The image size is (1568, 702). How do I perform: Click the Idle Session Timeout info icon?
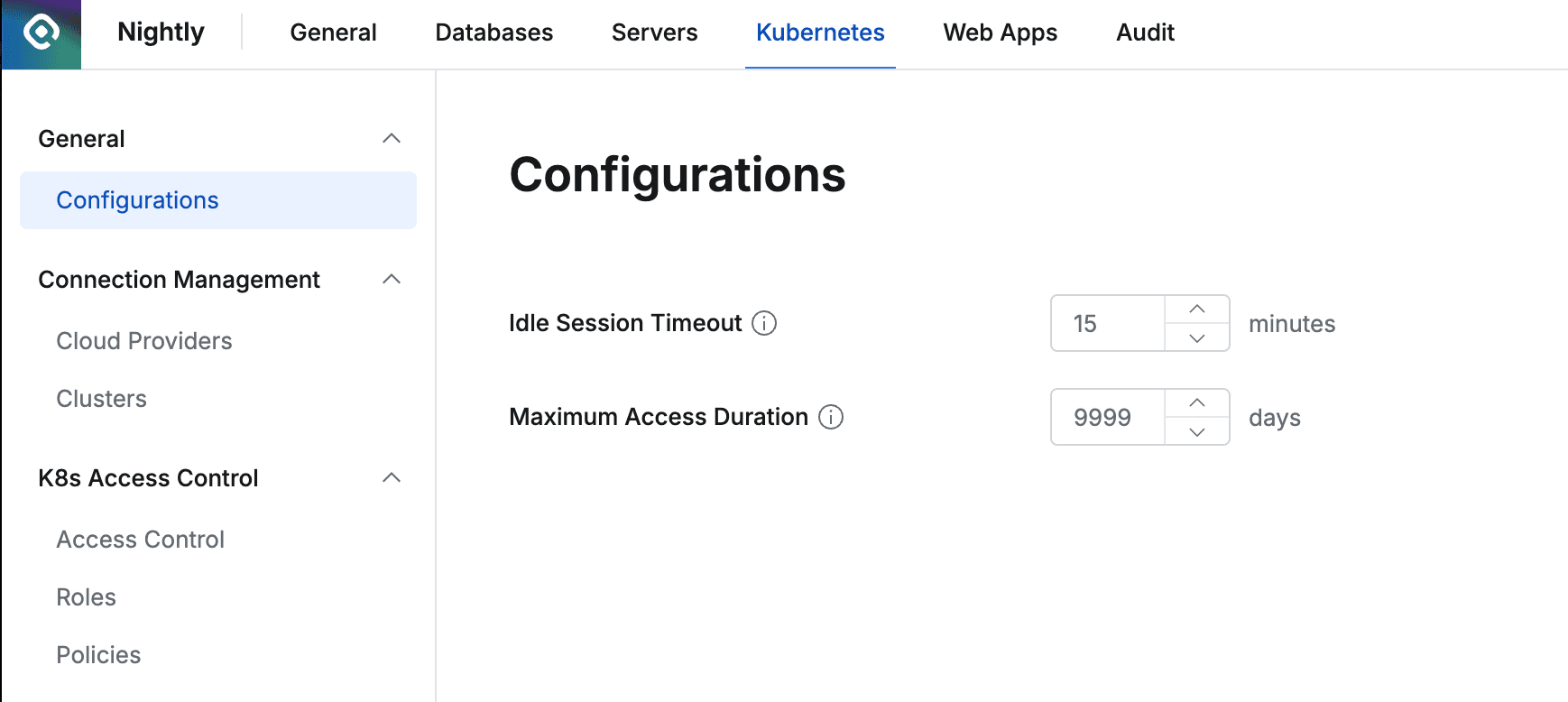pyautogui.click(x=763, y=323)
